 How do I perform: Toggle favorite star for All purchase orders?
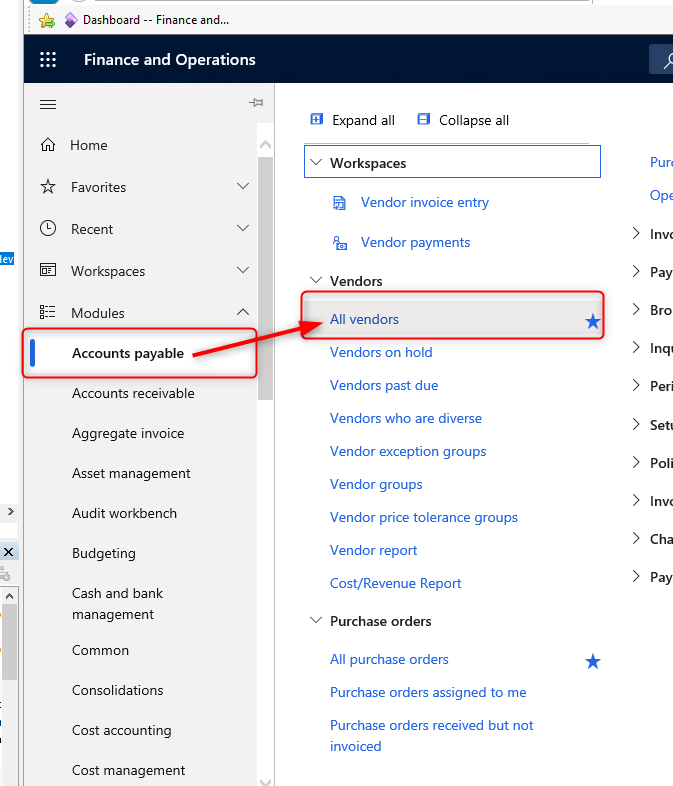[592, 661]
